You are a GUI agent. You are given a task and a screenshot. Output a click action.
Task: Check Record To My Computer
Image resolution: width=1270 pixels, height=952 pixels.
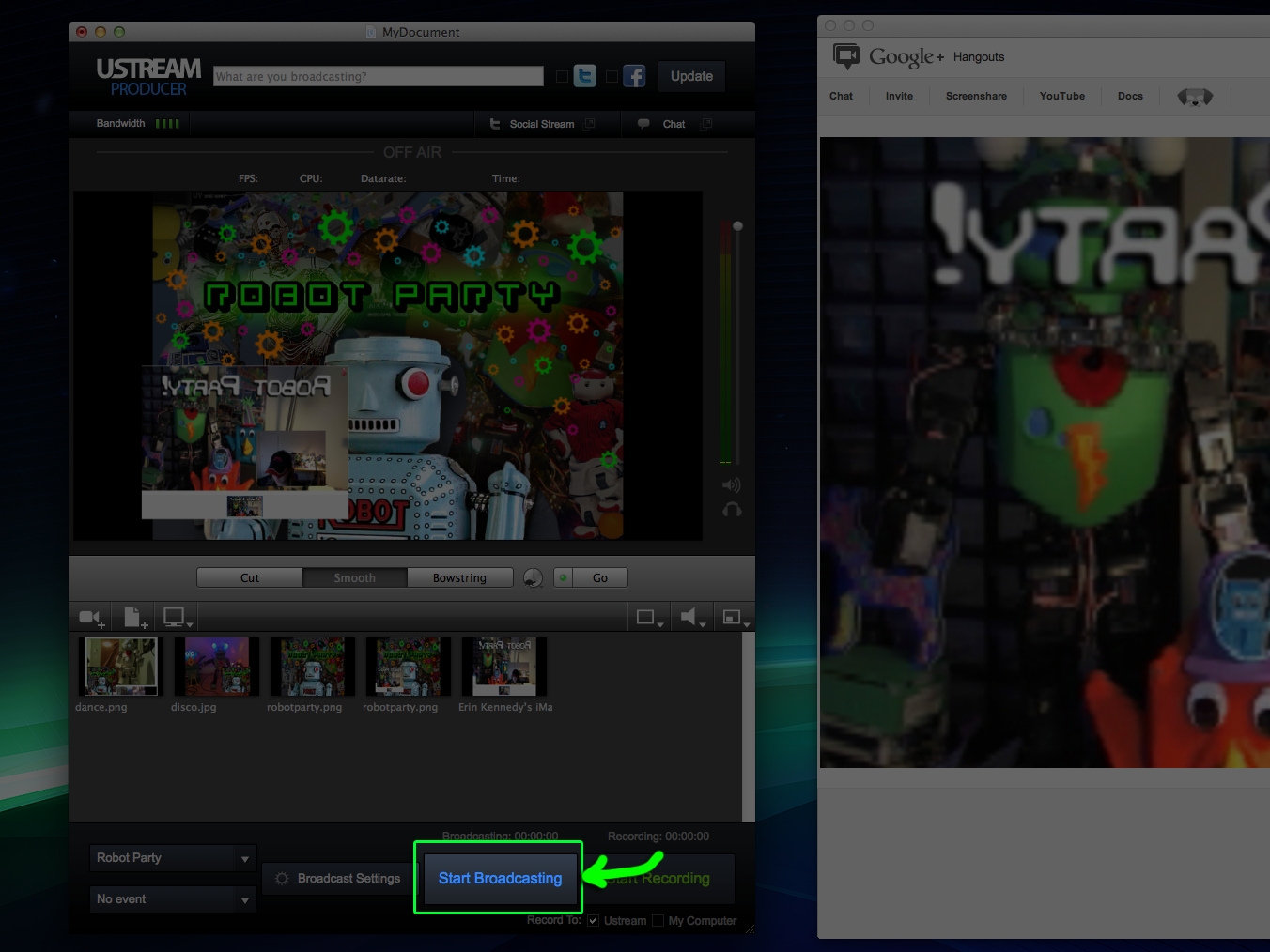(658, 921)
